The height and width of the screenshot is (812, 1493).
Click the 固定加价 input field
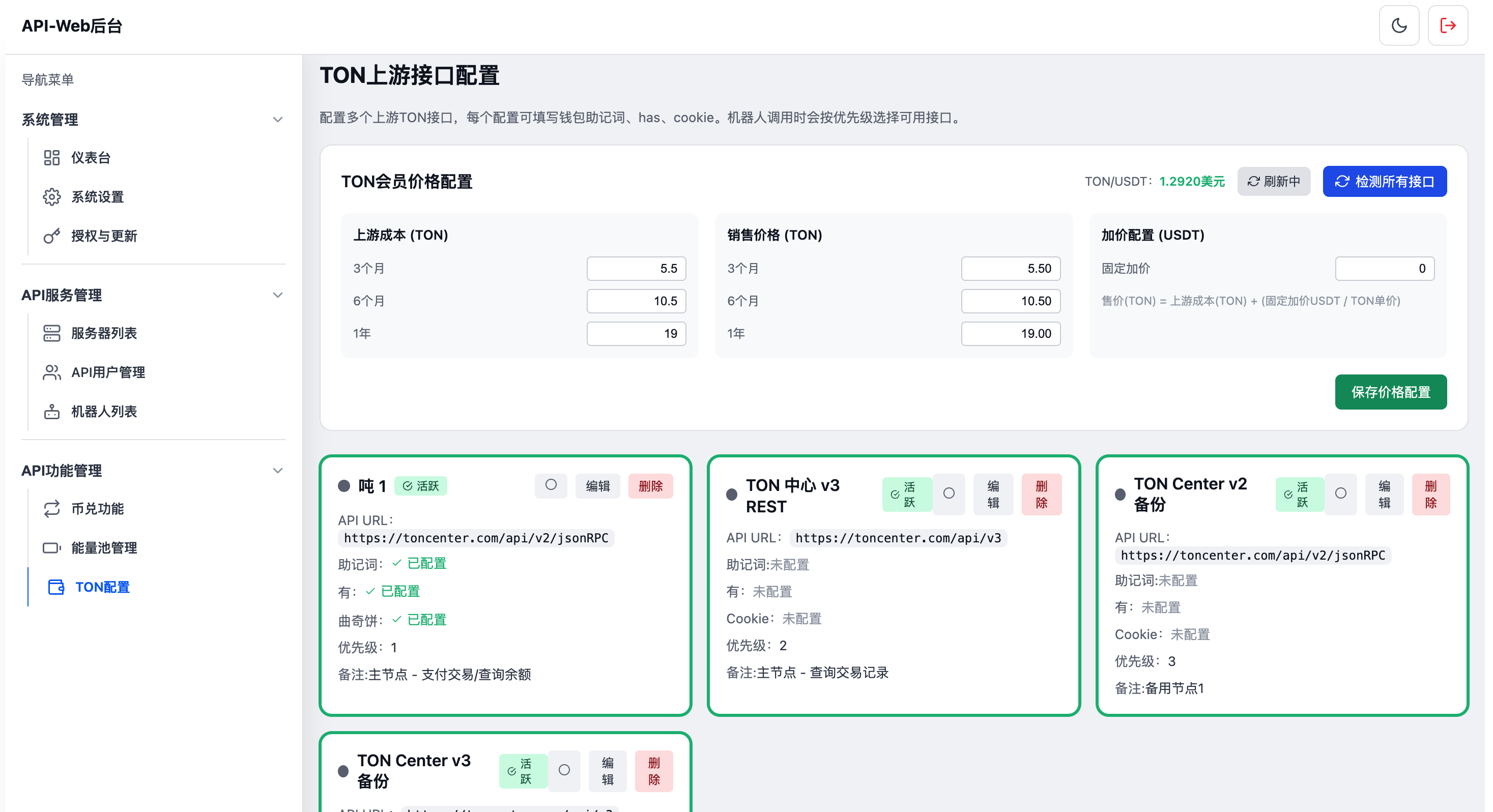tap(1385, 268)
